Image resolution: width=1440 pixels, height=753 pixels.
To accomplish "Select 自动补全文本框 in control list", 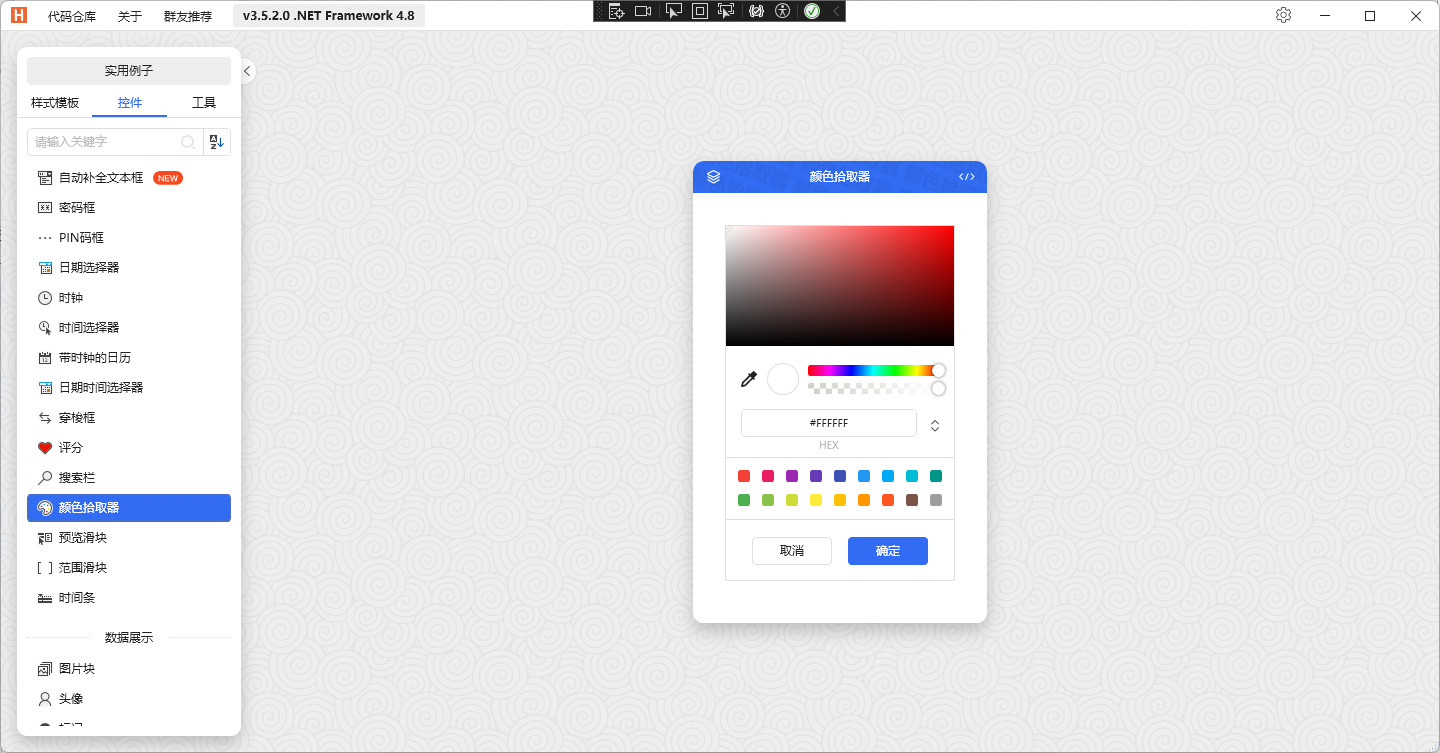I will point(129,178).
